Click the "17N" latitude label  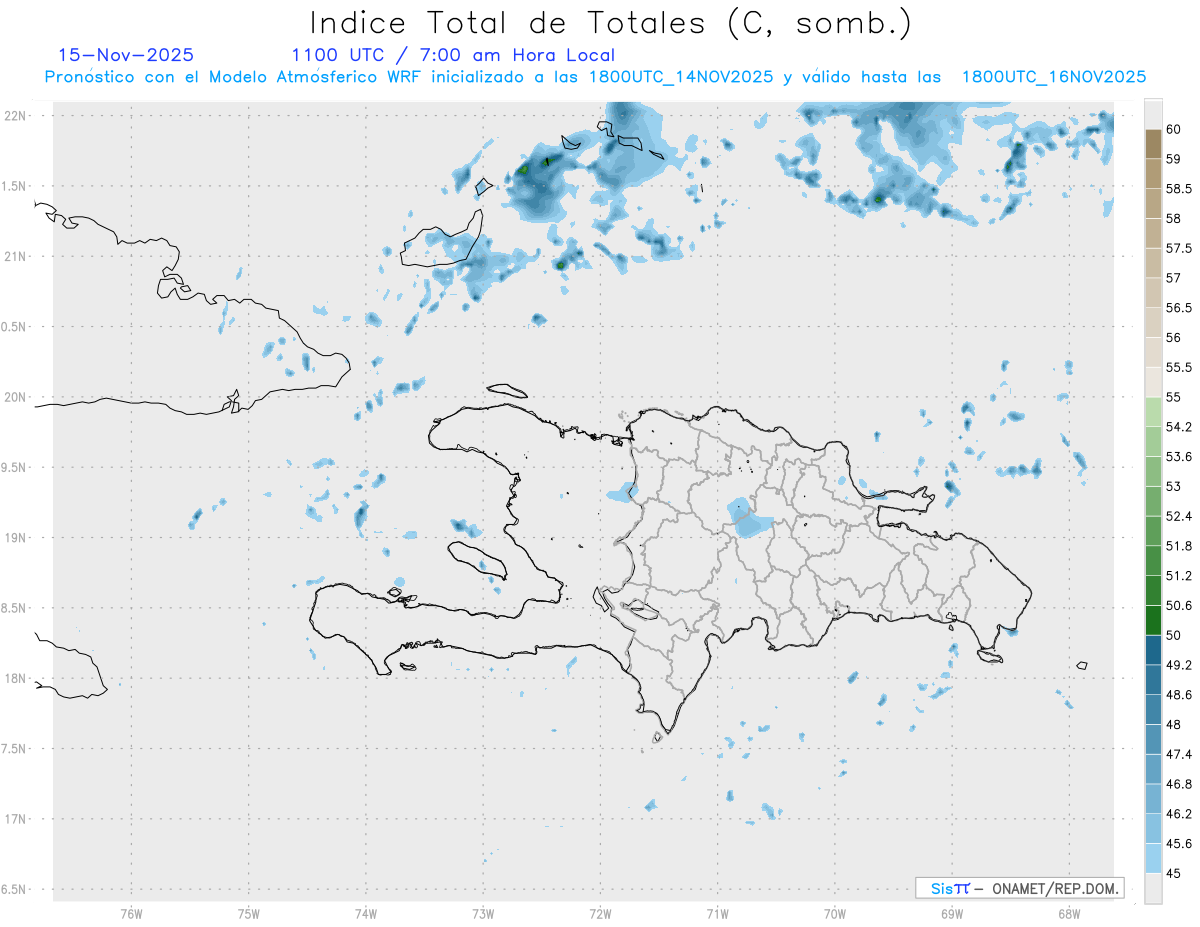click(17, 818)
